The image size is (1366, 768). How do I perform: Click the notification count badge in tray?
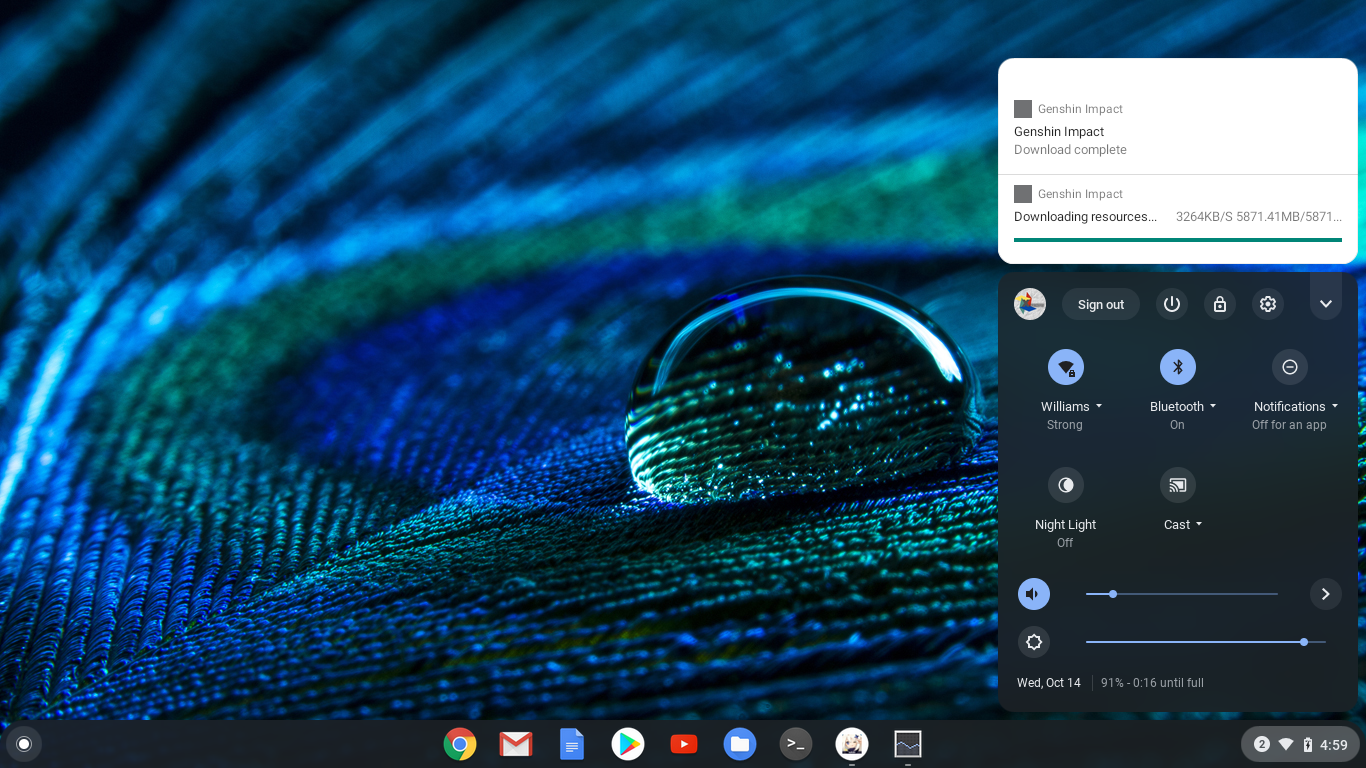click(1262, 744)
